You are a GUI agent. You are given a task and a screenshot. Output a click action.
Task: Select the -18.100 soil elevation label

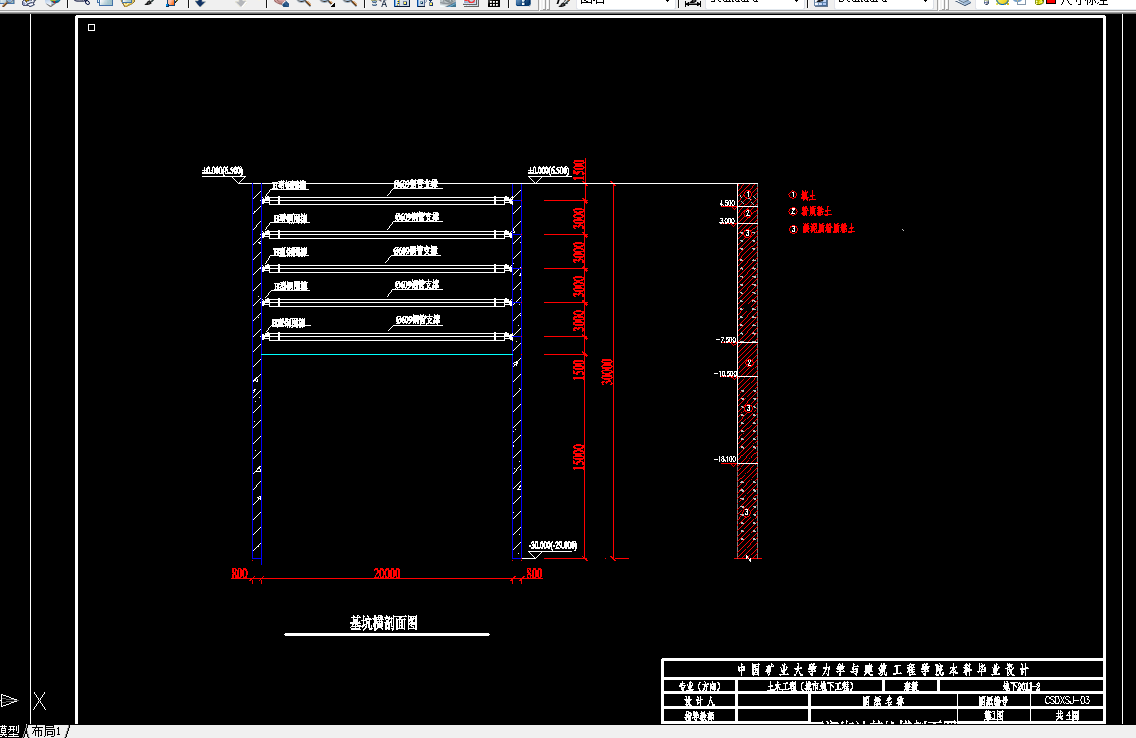(724, 459)
